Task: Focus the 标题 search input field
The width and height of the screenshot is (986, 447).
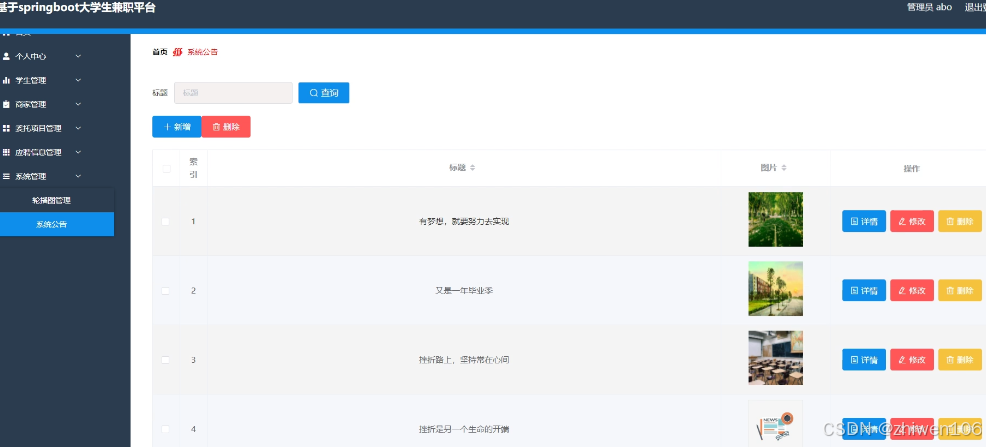Action: pos(233,93)
